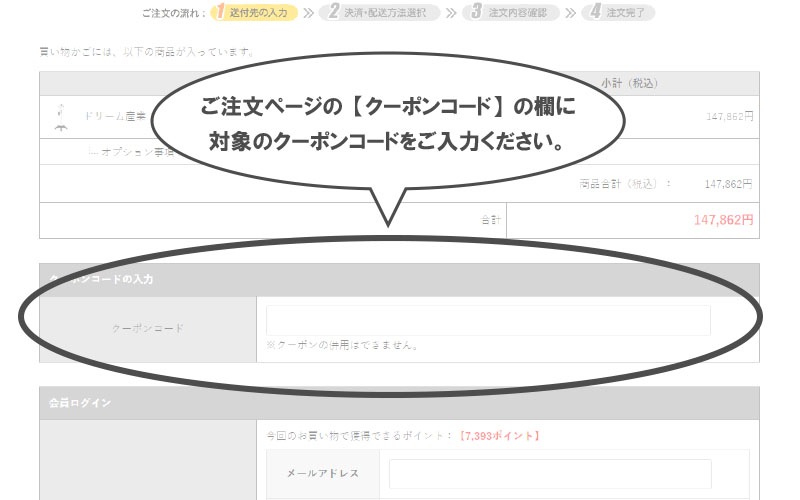
Task: Click into the メールアドレス text box
Action: point(550,473)
